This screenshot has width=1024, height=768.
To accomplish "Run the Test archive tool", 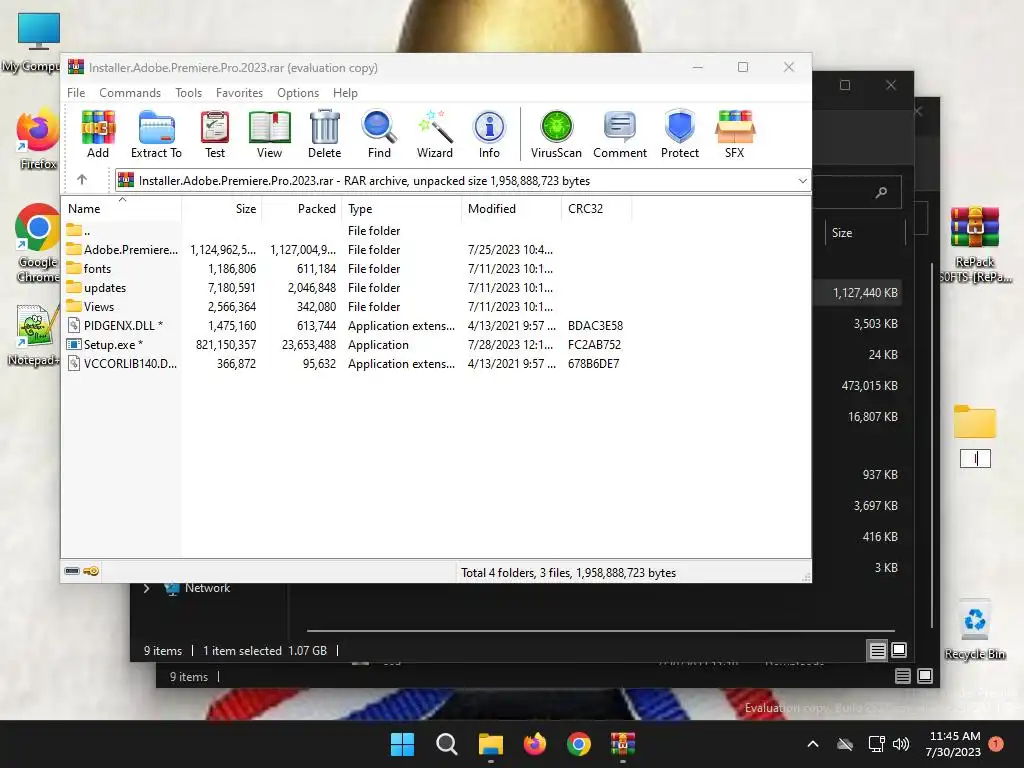I will (x=215, y=134).
